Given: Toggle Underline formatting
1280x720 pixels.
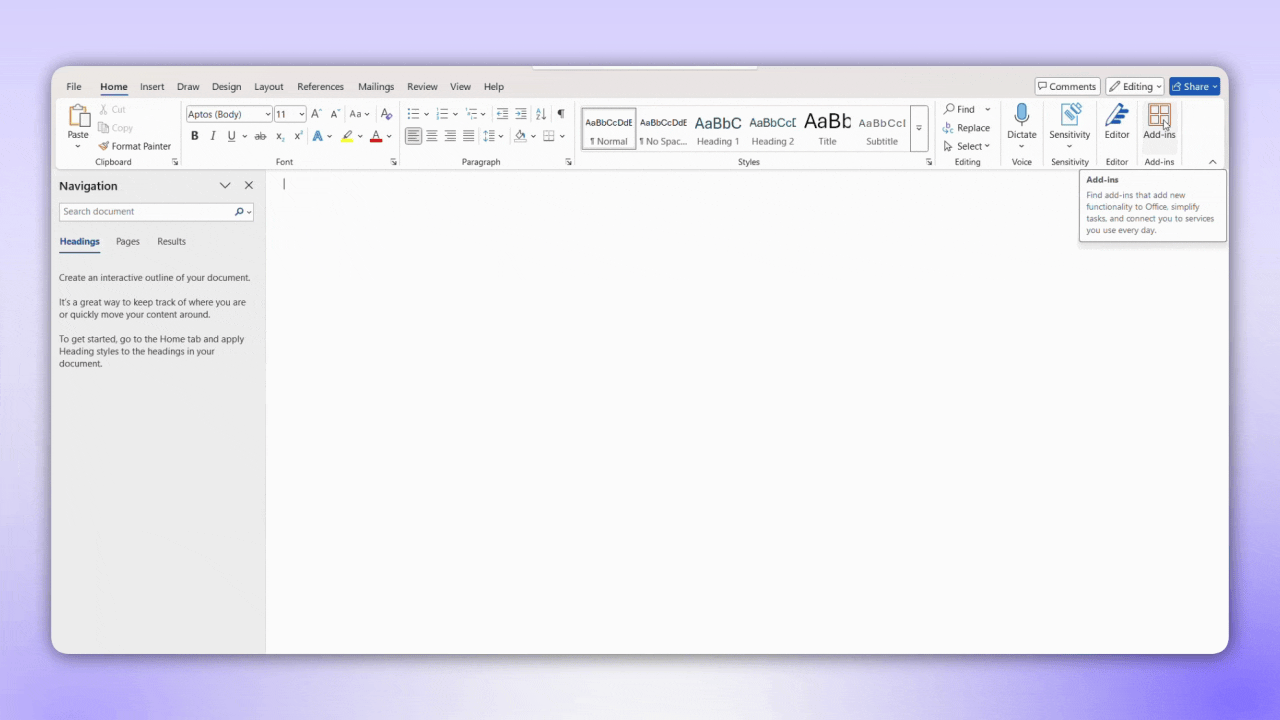Looking at the screenshot, I should [x=231, y=136].
